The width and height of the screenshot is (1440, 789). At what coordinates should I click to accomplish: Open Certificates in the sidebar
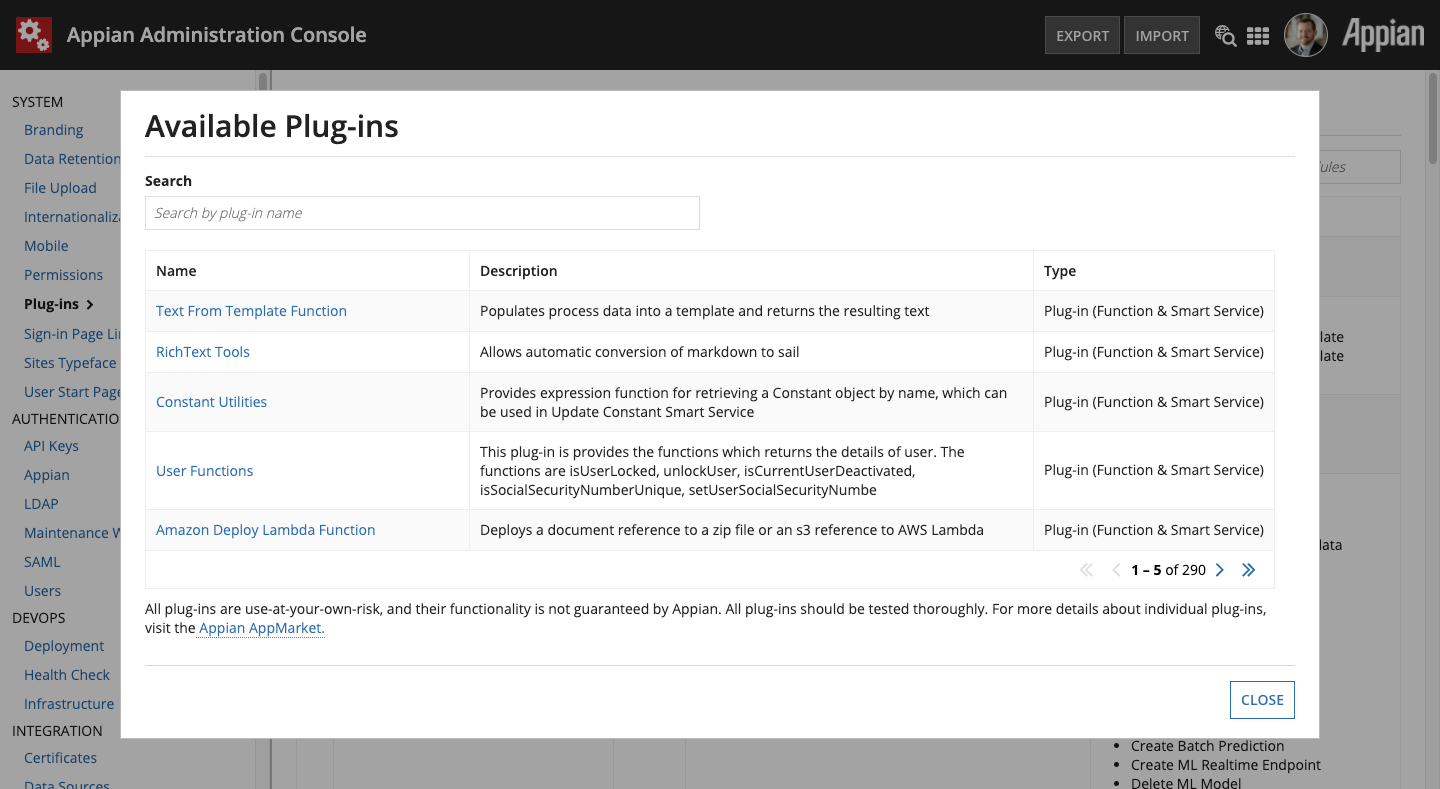click(60, 758)
